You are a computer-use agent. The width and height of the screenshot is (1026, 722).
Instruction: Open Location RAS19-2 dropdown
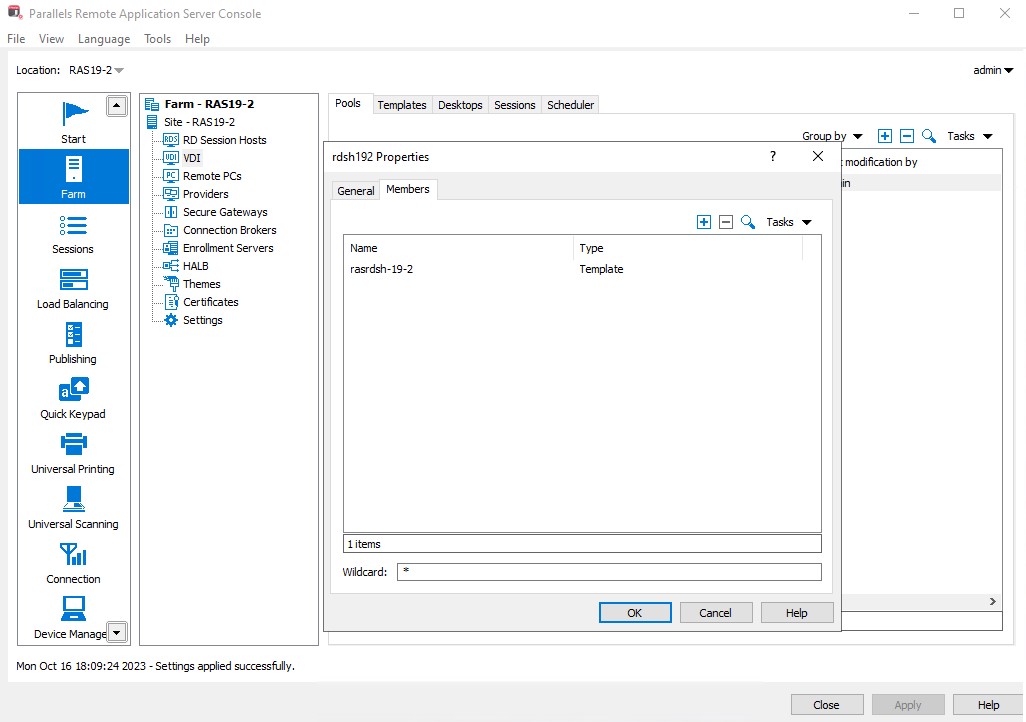click(96, 70)
